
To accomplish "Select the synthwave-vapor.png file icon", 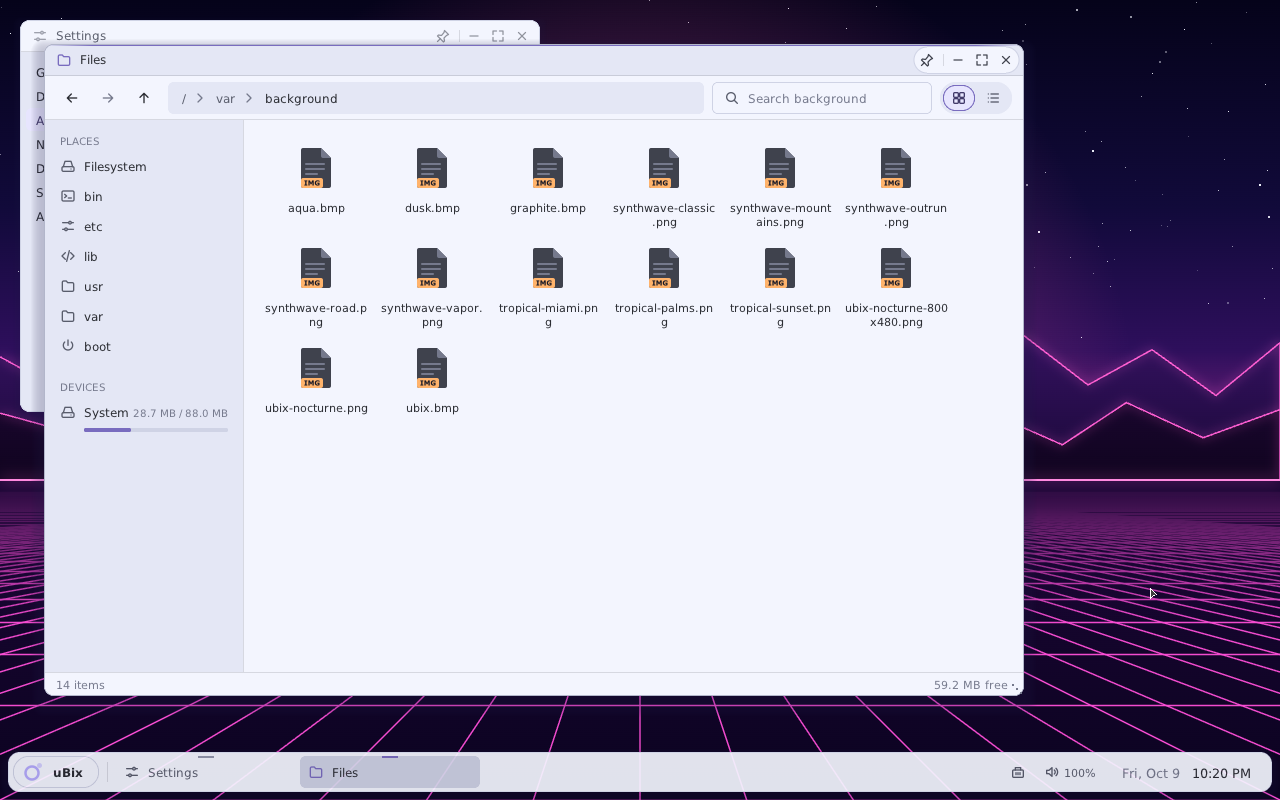I will (x=432, y=268).
